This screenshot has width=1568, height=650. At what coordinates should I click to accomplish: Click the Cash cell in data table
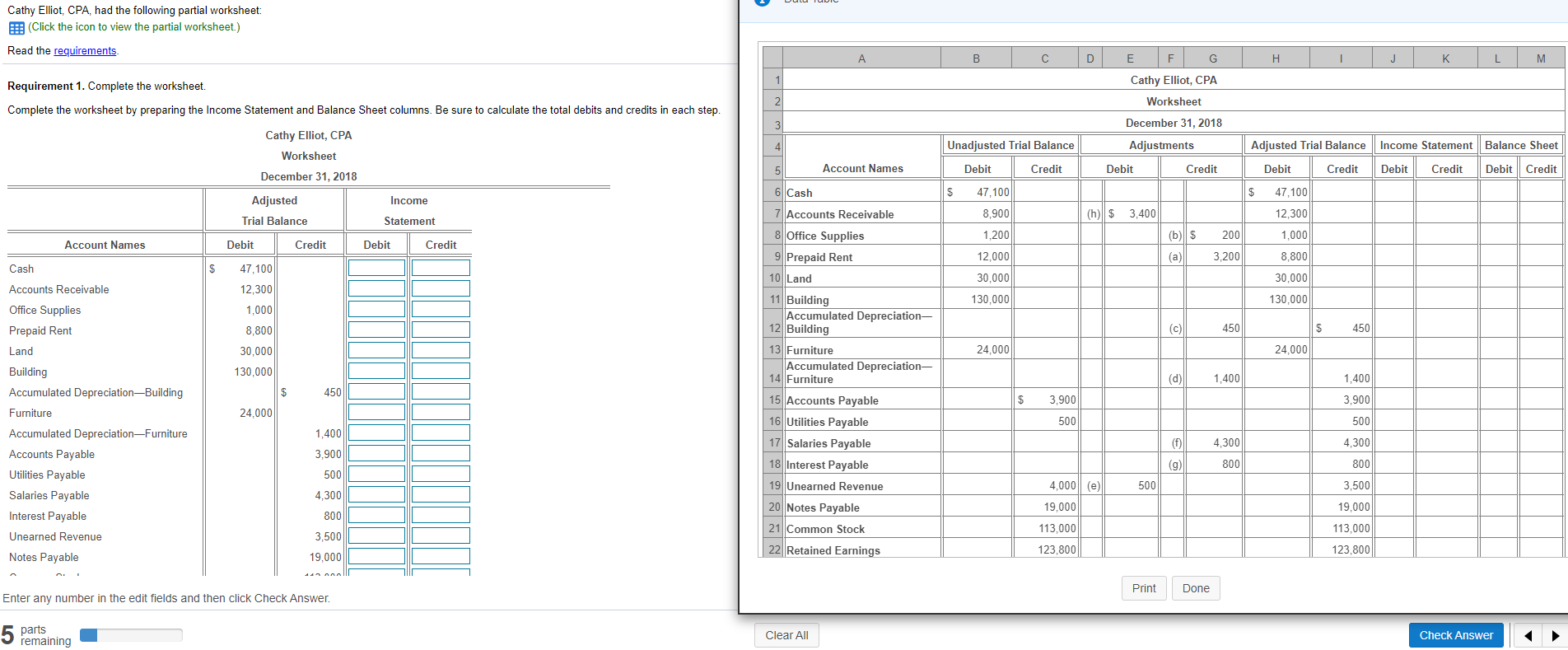pos(862,192)
